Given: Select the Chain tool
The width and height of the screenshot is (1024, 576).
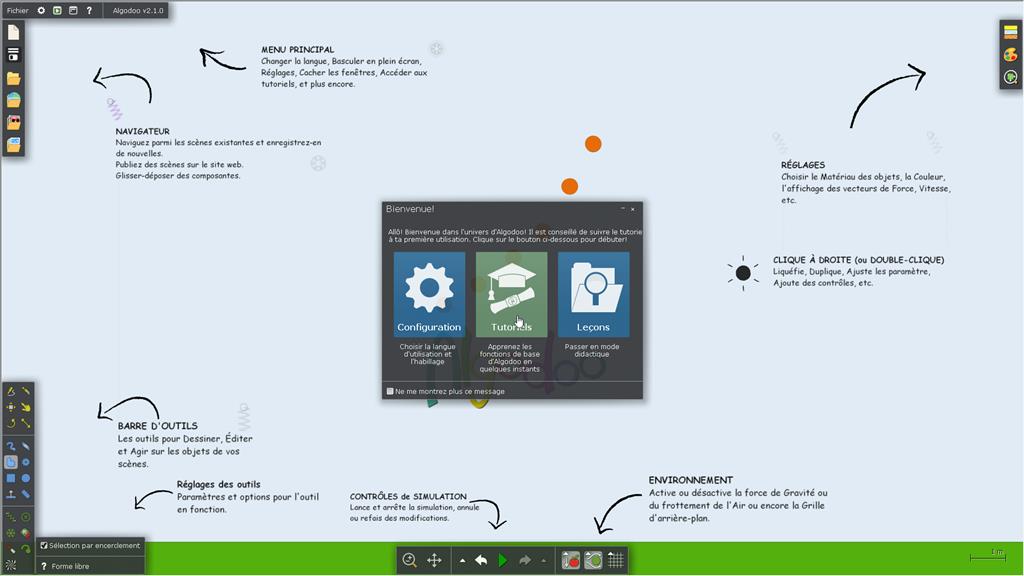Looking at the screenshot, I should [x=25, y=494].
